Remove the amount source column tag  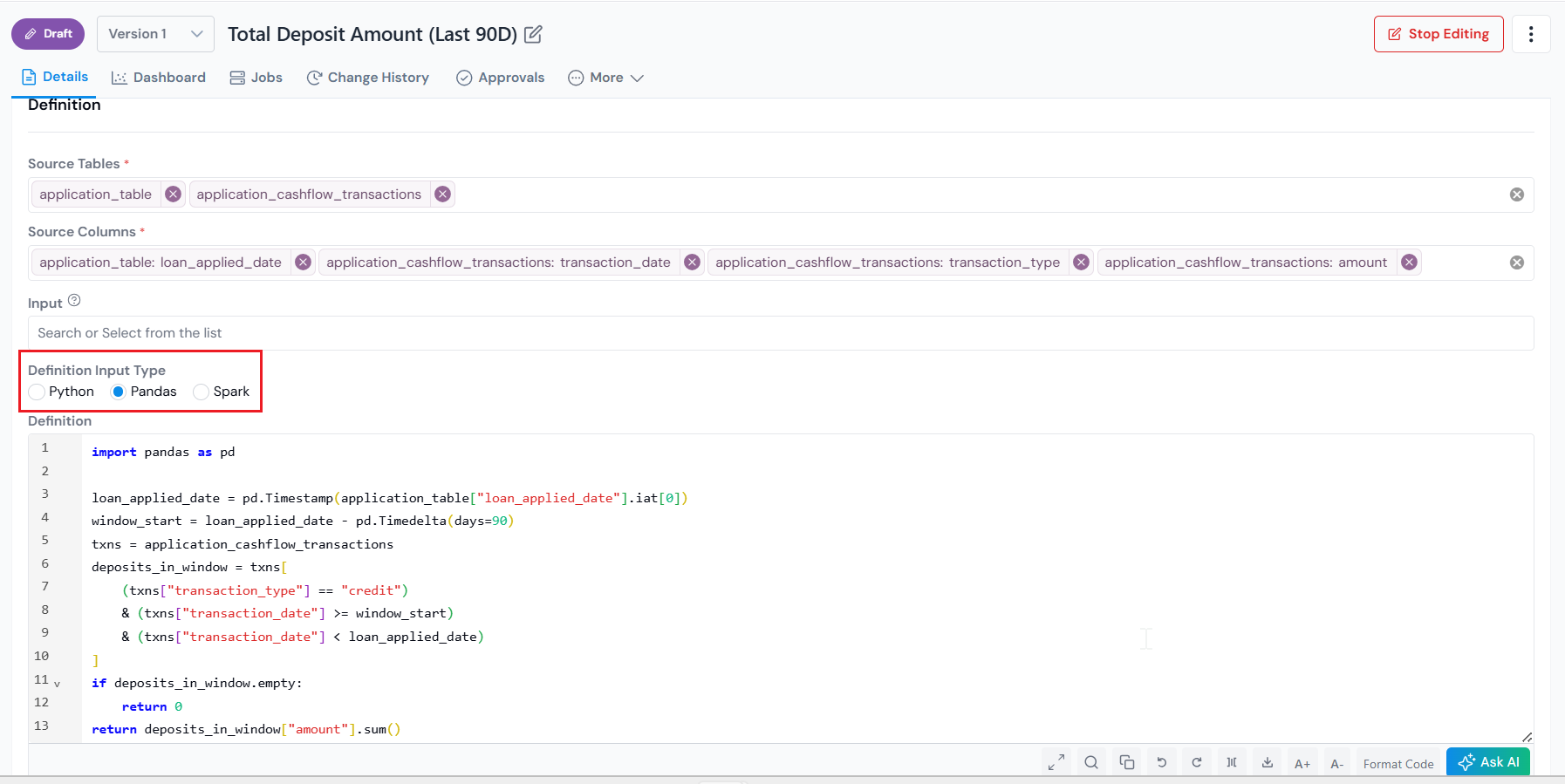point(1409,262)
